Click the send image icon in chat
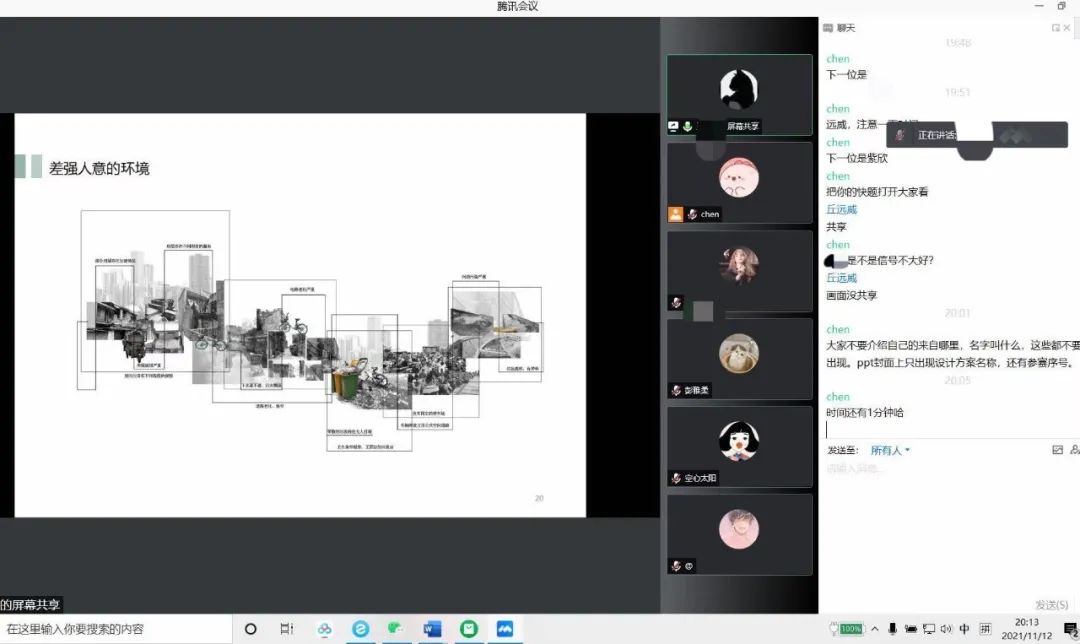 pos(1057,450)
